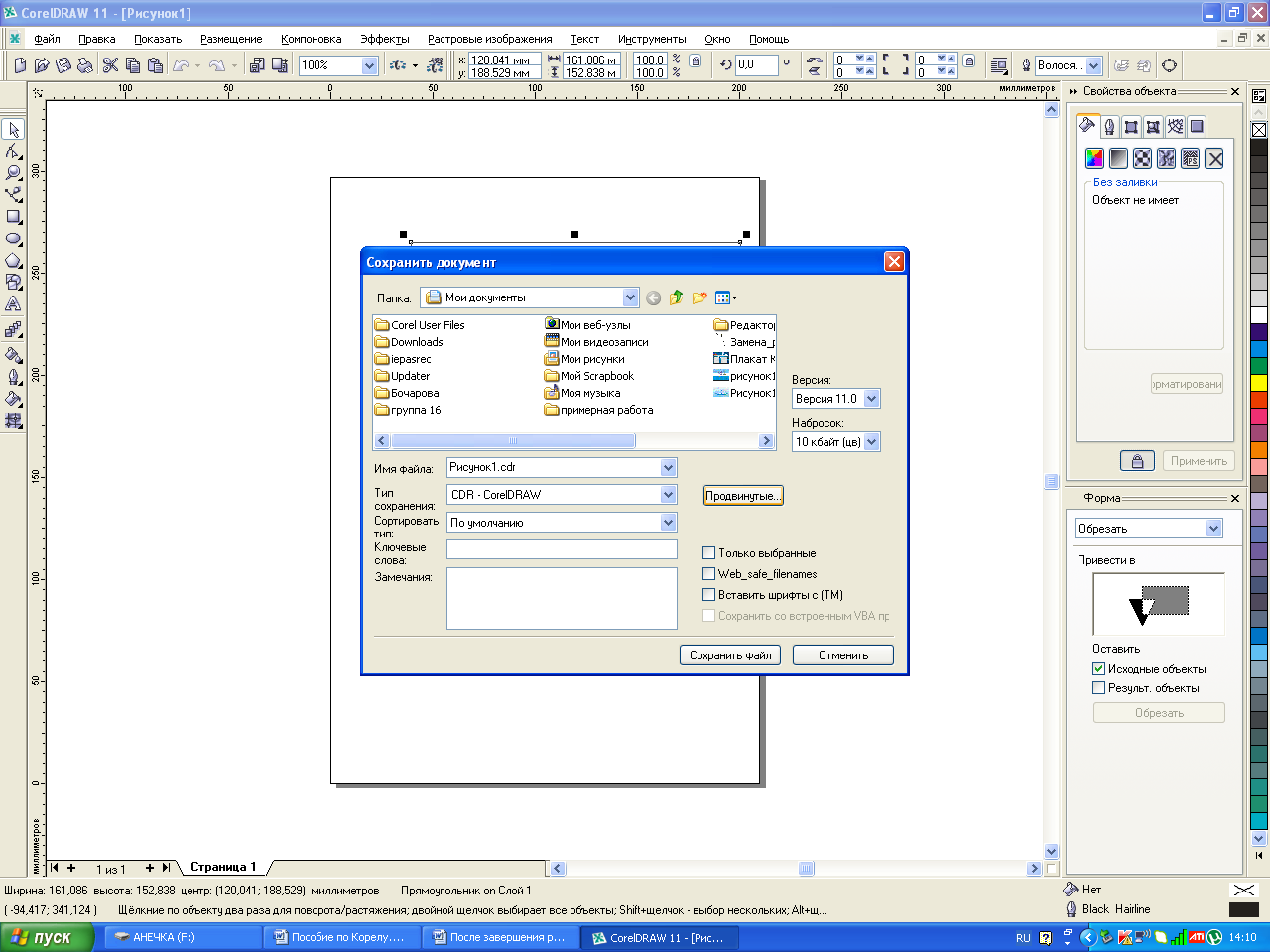
Task: Select the Interactive Mesh Fill tool
Action: (14, 419)
